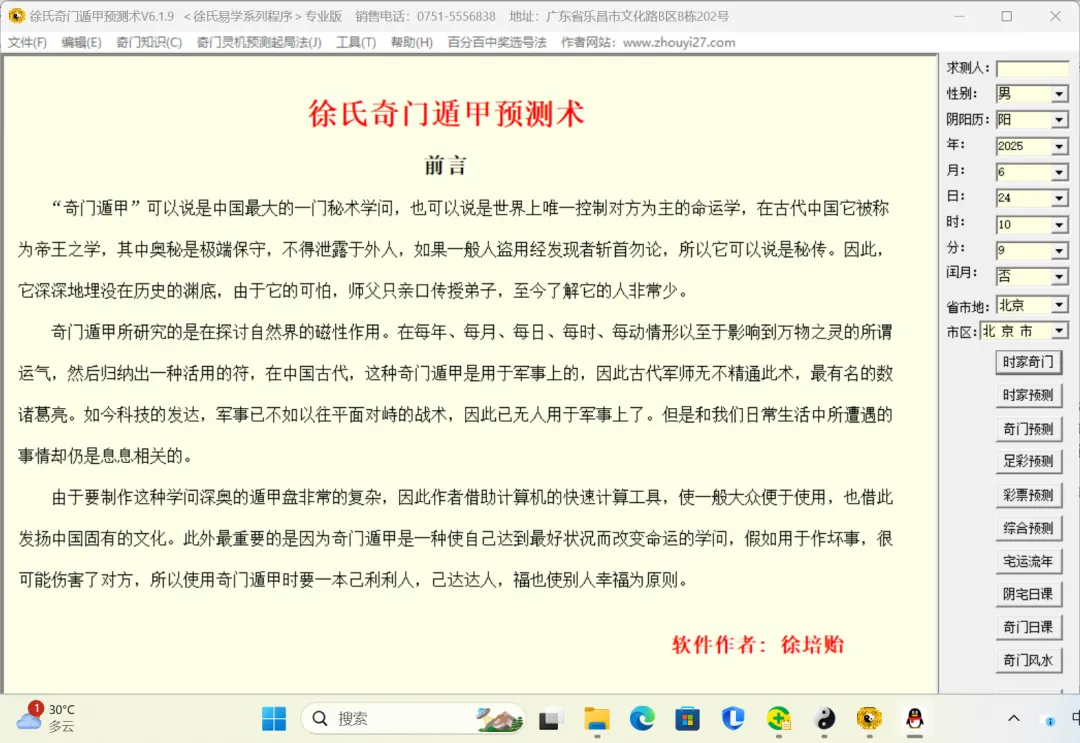
Task: Click the taskbar search magnifier icon
Action: pos(320,718)
